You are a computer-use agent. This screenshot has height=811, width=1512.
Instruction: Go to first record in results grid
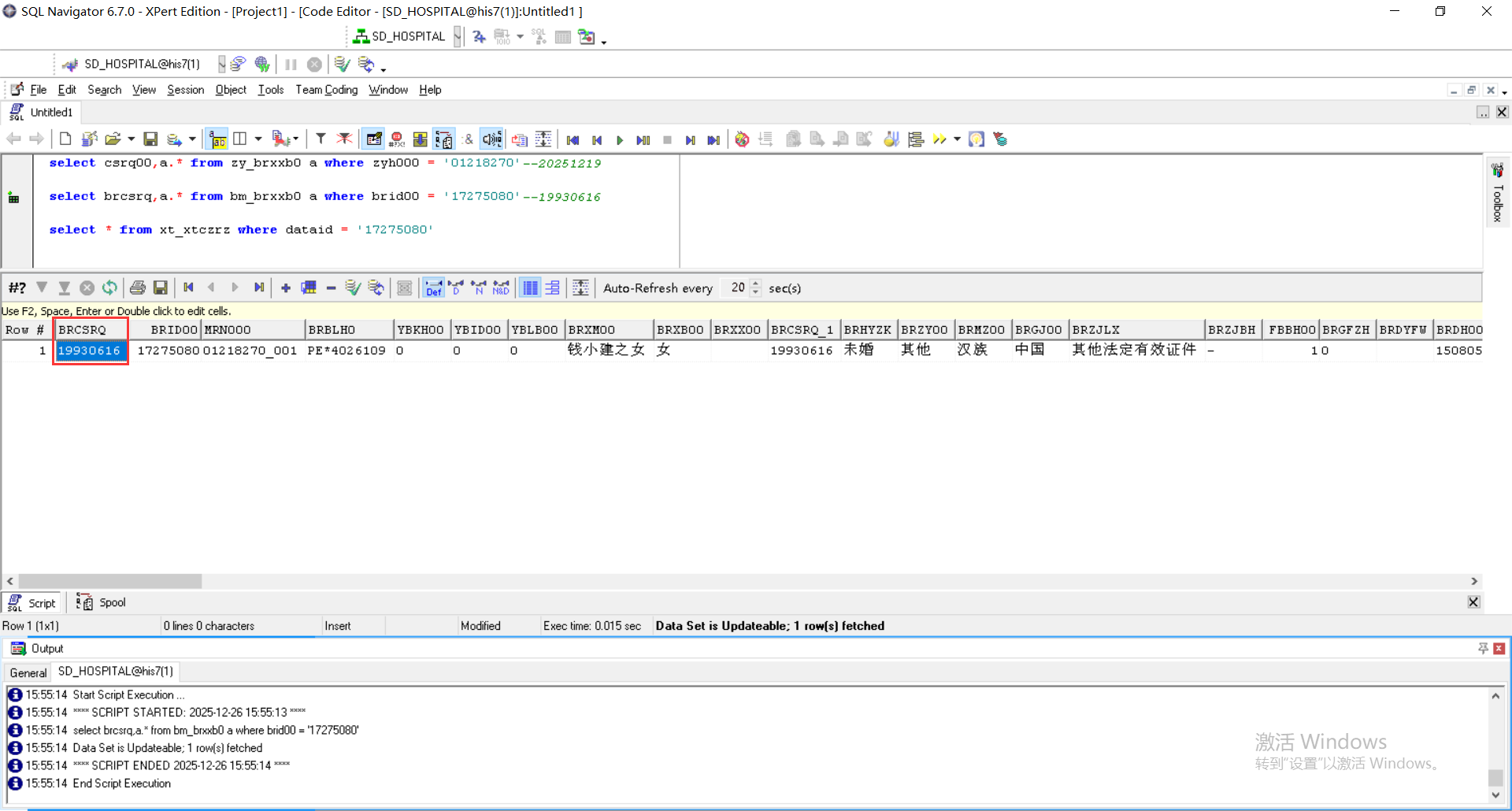188,288
